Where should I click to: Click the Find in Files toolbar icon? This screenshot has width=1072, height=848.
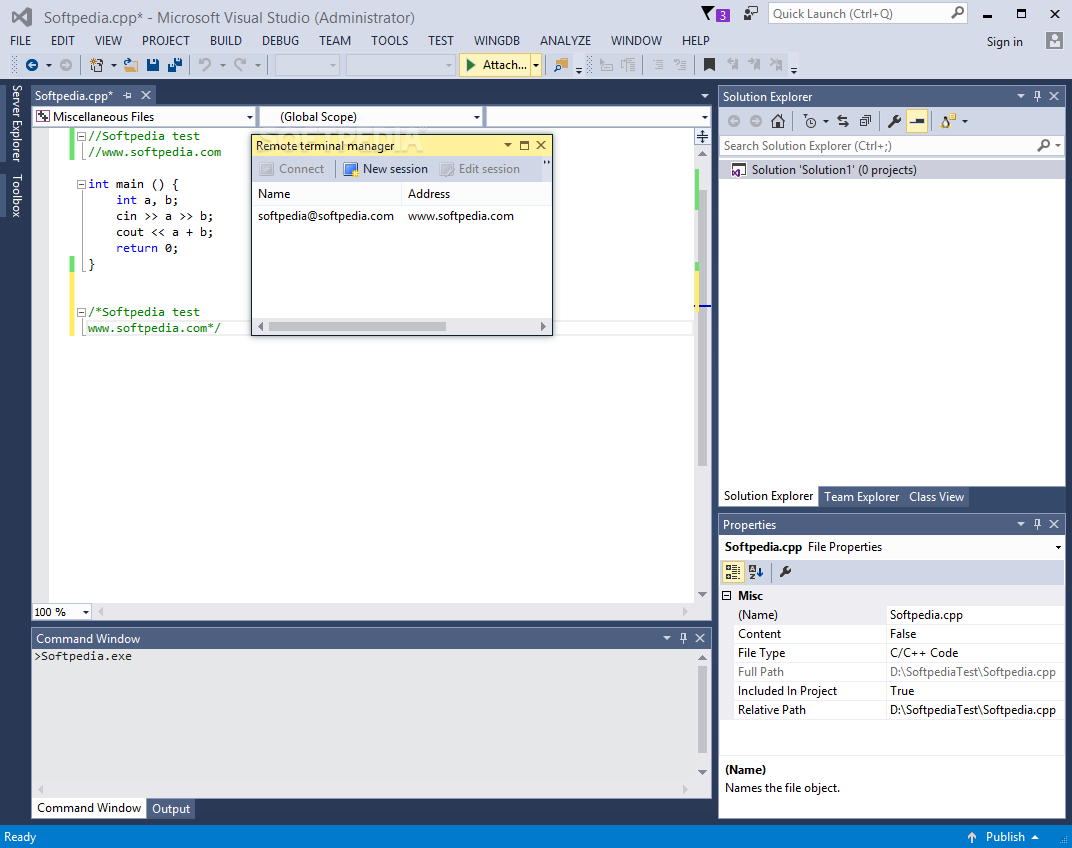[x=561, y=65]
